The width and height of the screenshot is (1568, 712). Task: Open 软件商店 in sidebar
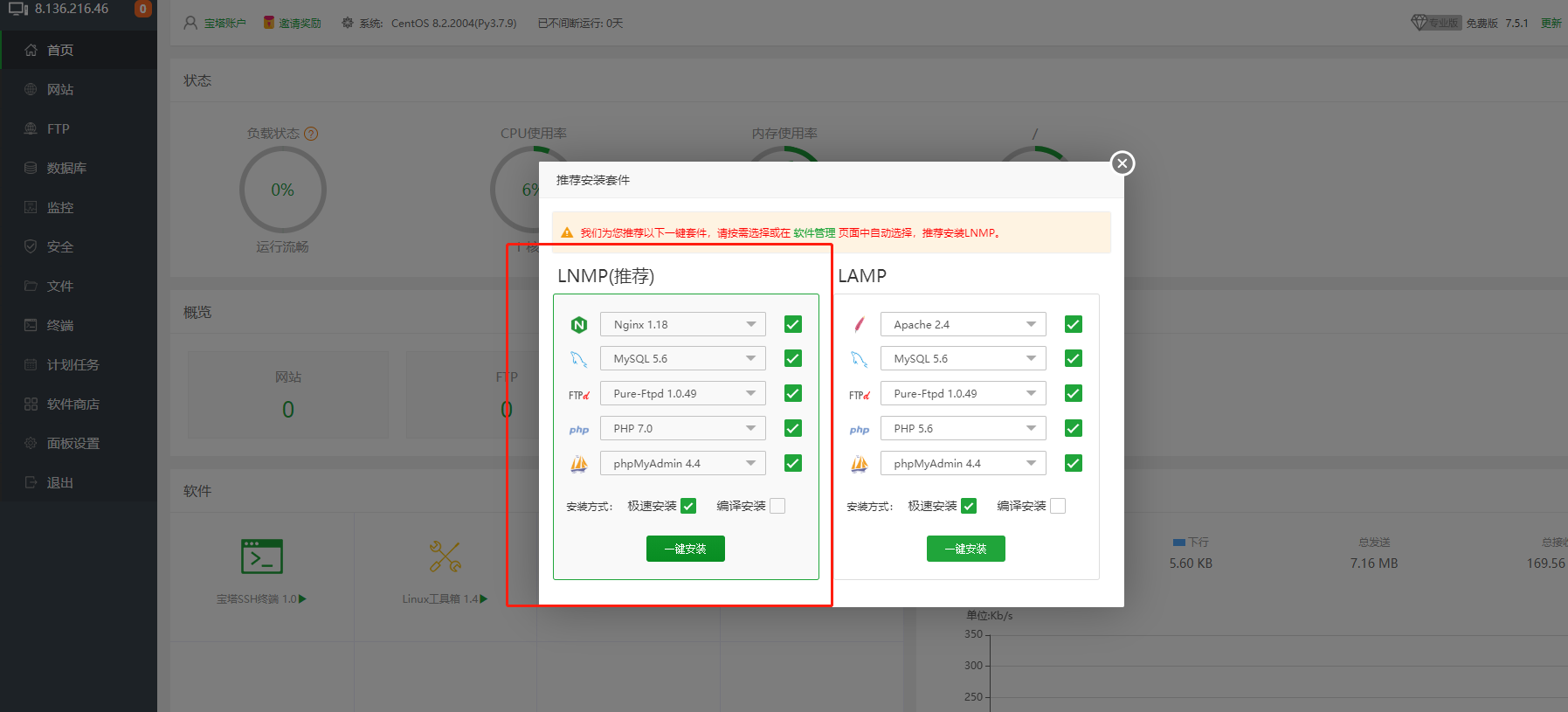(x=79, y=404)
